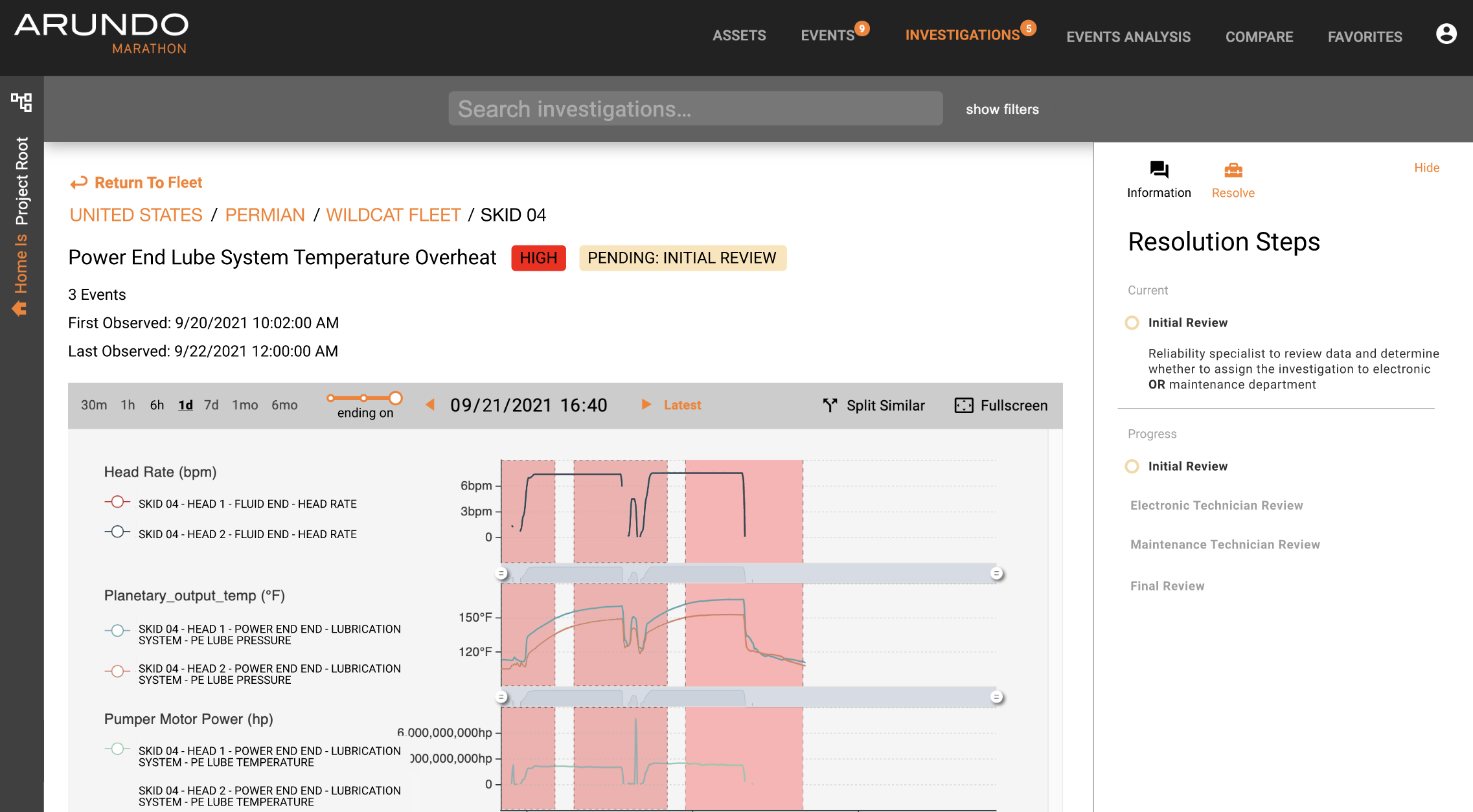Open the Information chat panel icon
1473x812 pixels.
[1158, 170]
